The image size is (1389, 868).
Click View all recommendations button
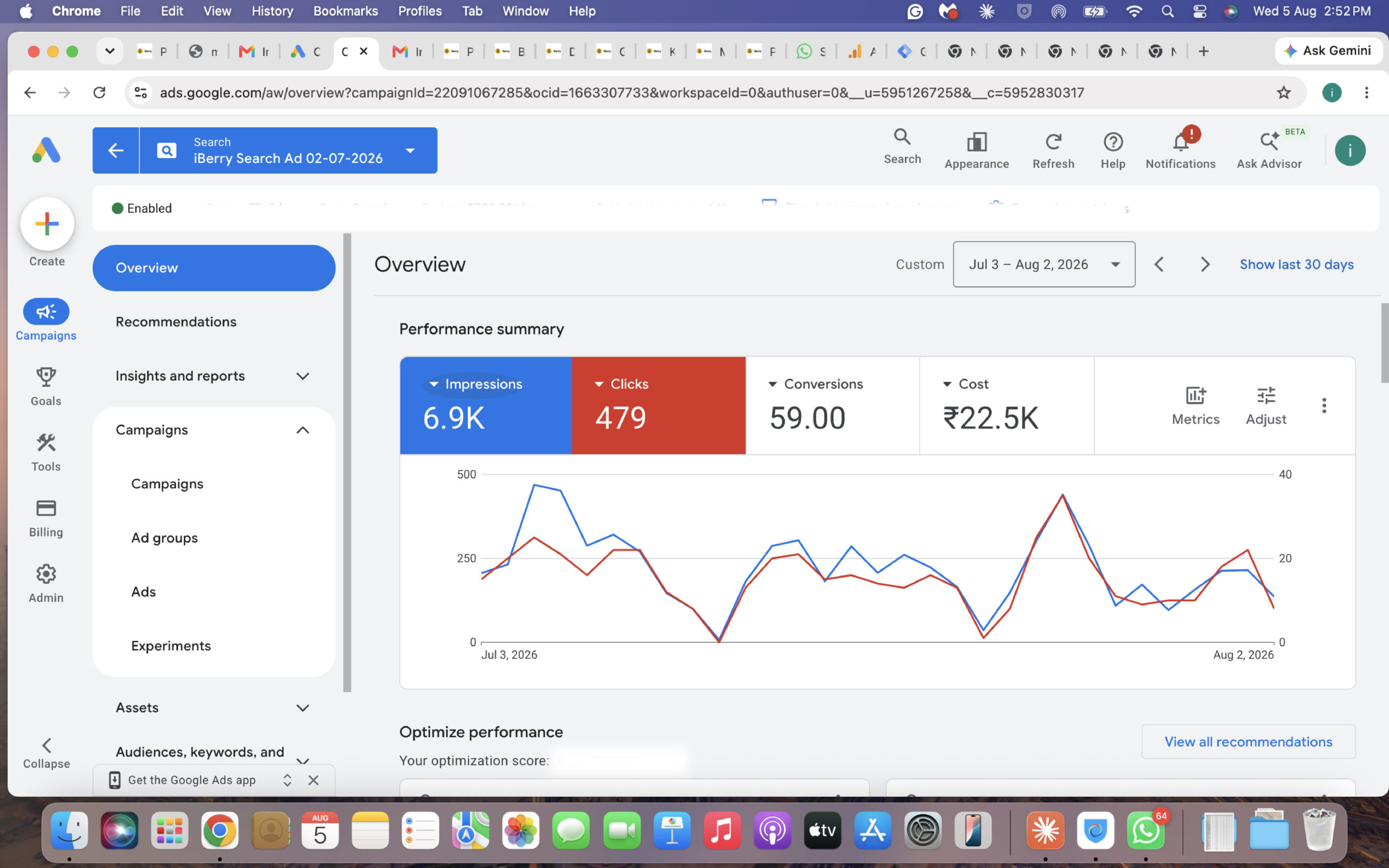[x=1248, y=742]
